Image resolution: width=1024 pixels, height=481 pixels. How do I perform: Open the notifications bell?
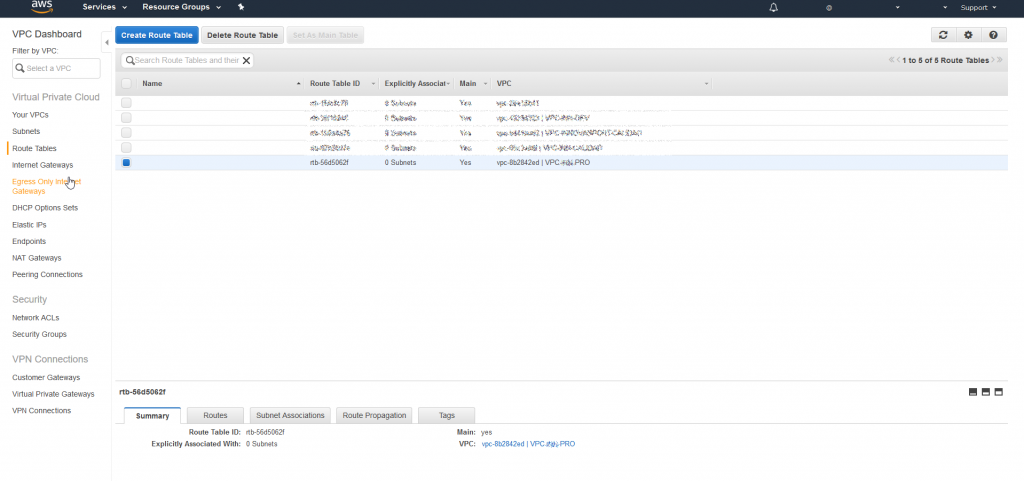pos(773,8)
